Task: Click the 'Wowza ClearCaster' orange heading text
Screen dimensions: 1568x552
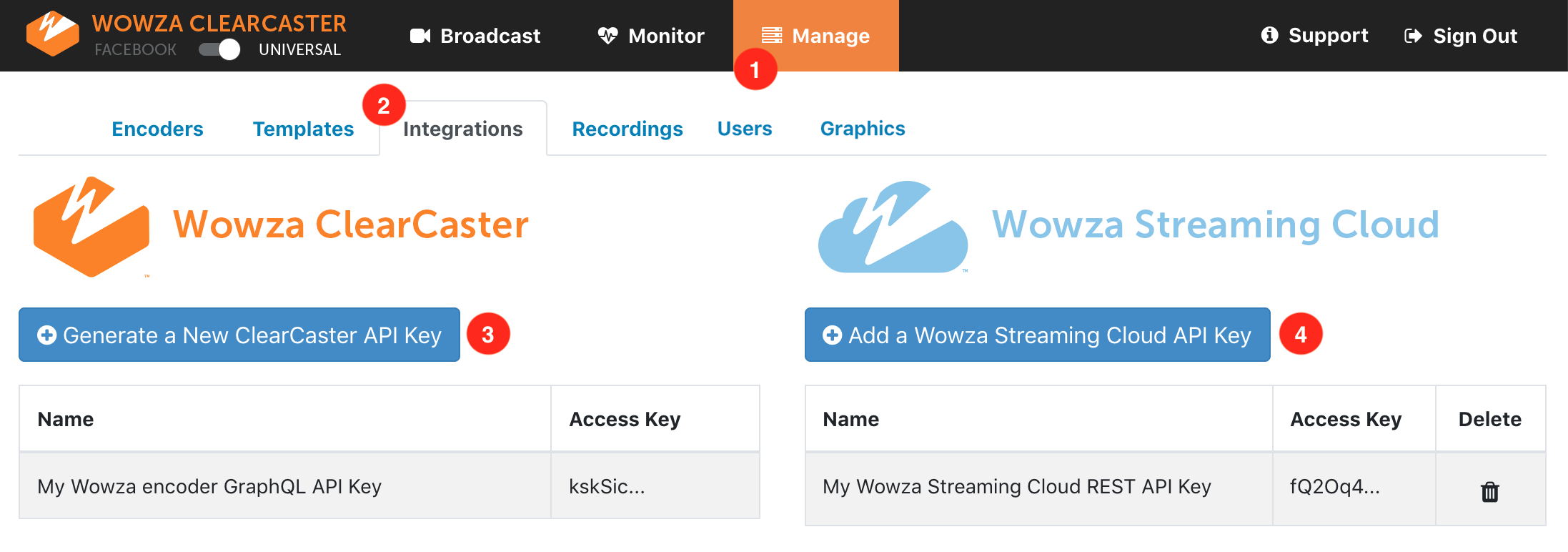Action: [351, 225]
